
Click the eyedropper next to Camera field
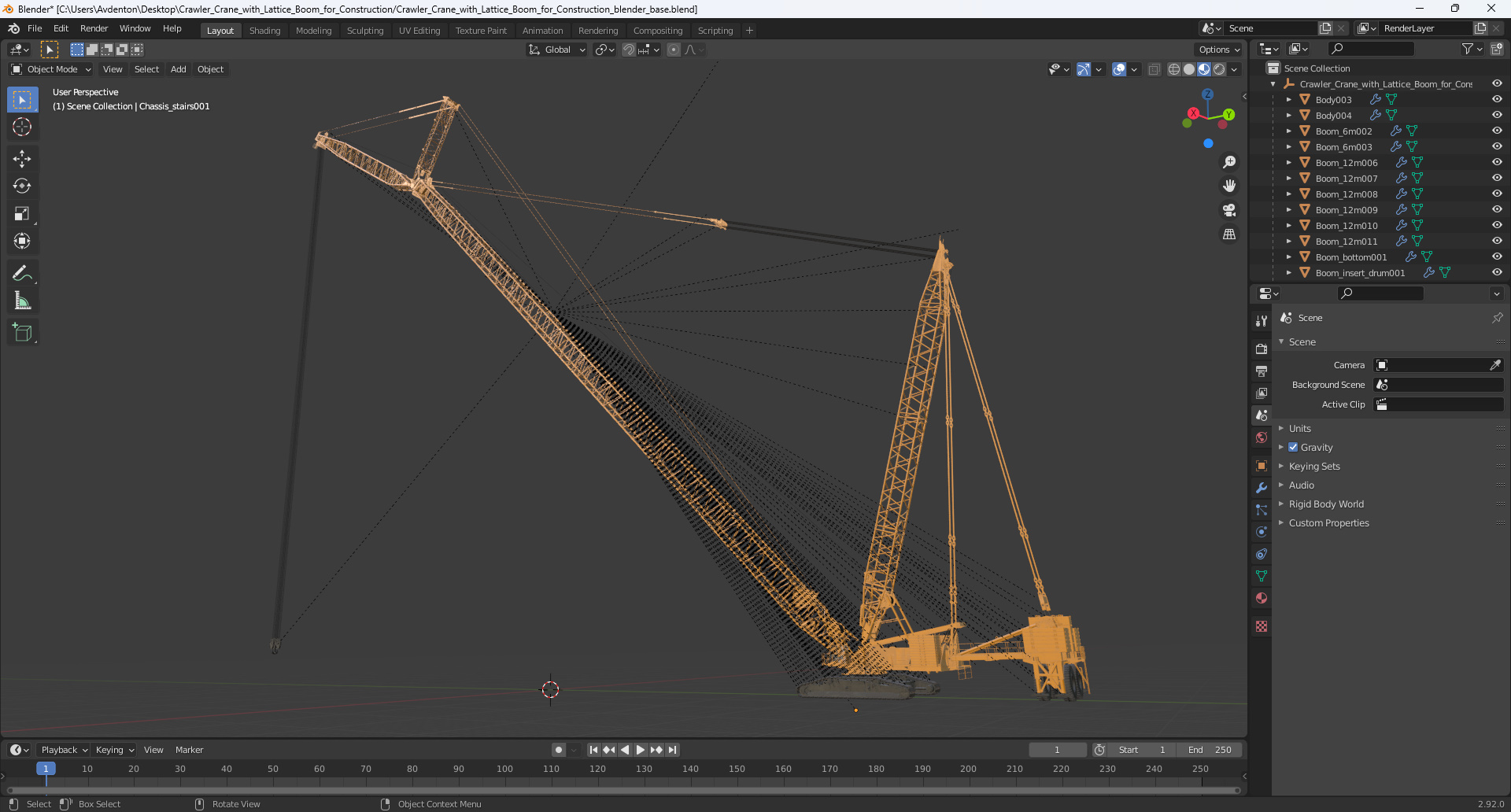point(1494,365)
